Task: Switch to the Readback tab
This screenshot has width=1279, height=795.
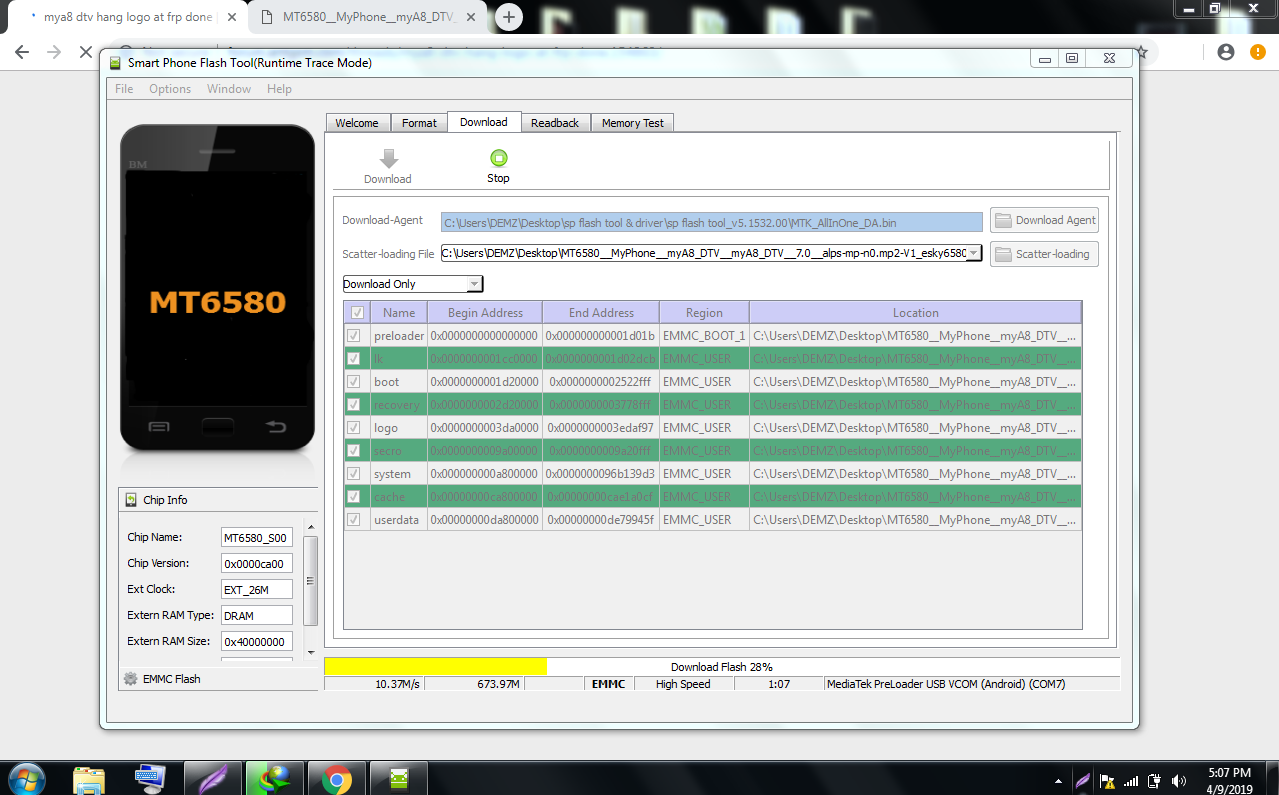Action: point(555,123)
